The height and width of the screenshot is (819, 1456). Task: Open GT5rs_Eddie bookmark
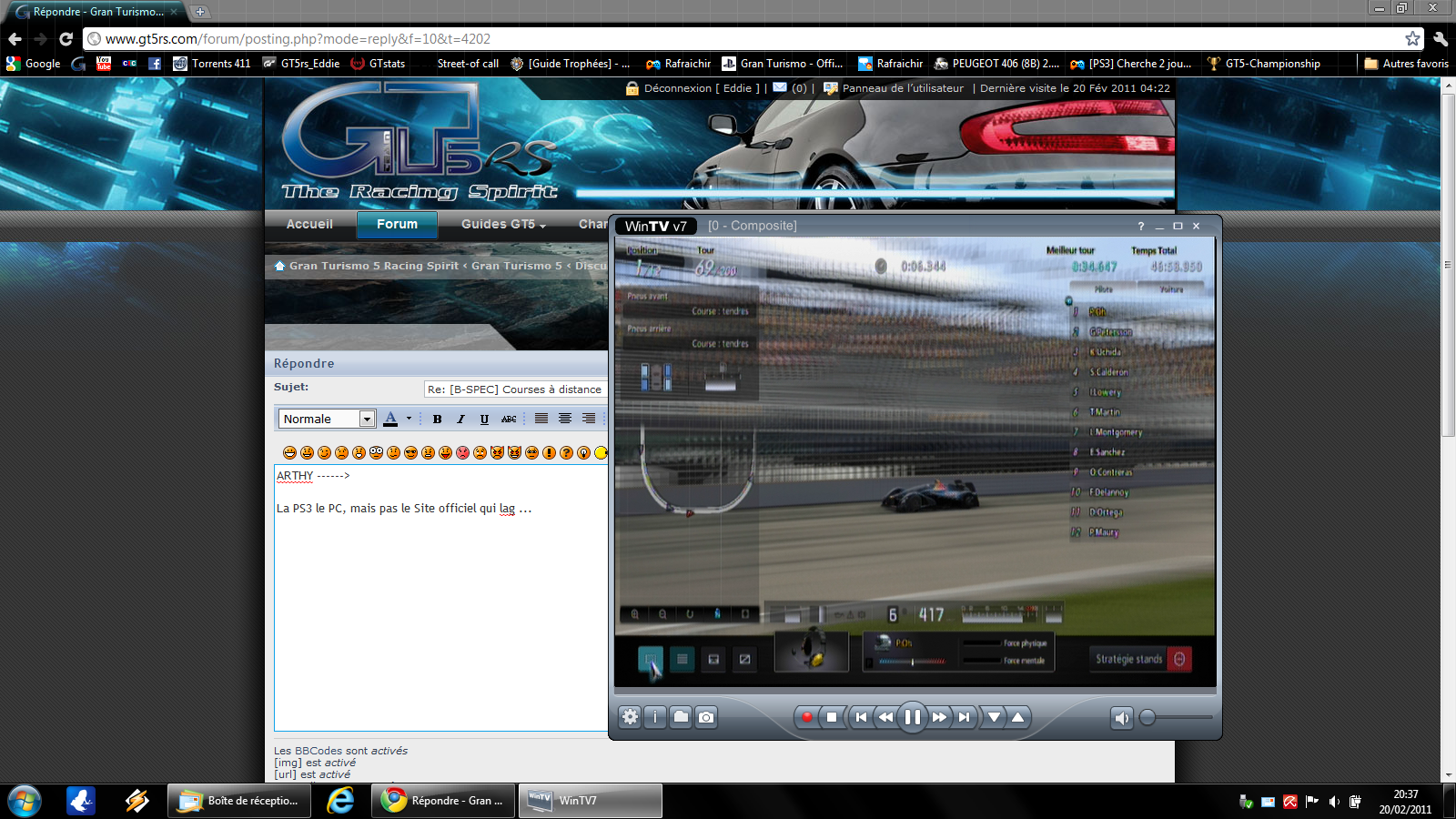coord(300,64)
